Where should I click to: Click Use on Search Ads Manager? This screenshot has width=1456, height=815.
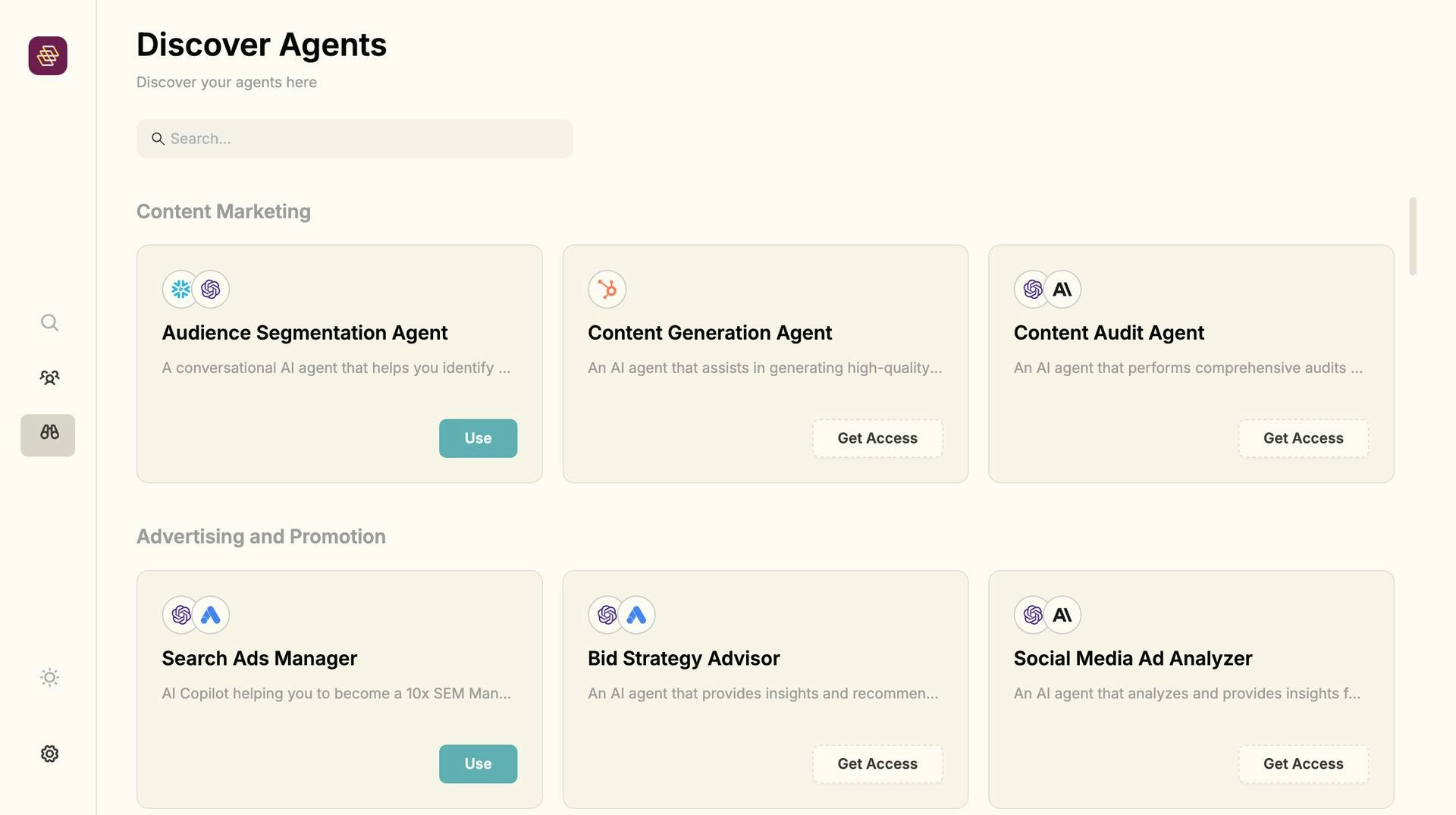click(478, 763)
